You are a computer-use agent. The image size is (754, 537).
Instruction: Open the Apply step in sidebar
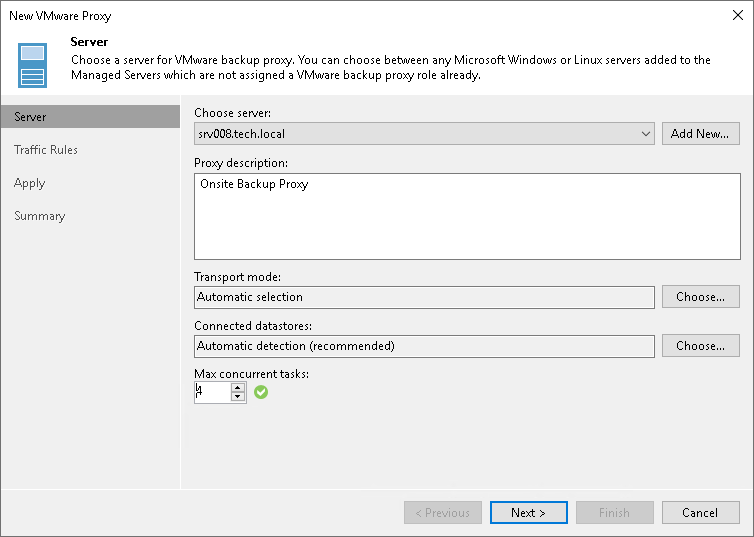point(30,183)
